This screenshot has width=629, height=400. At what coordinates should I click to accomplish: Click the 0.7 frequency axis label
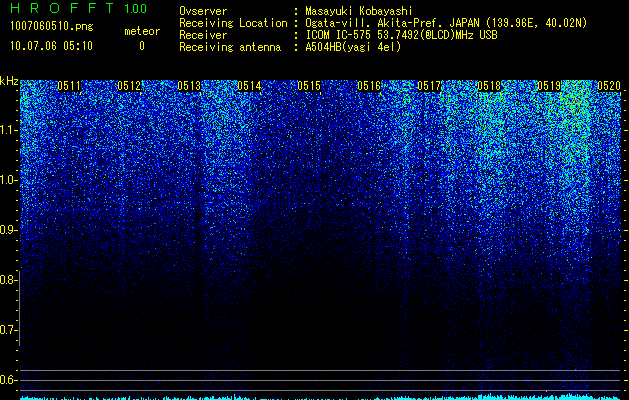[8, 330]
